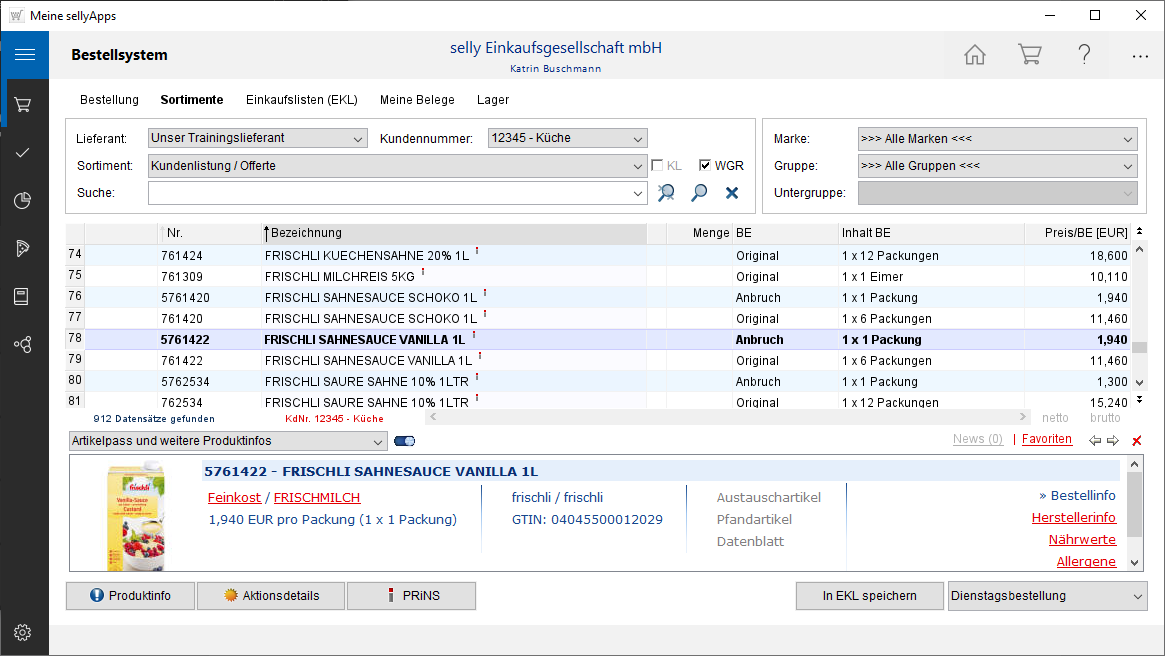Click the tag/label sidebar icon

point(23,248)
